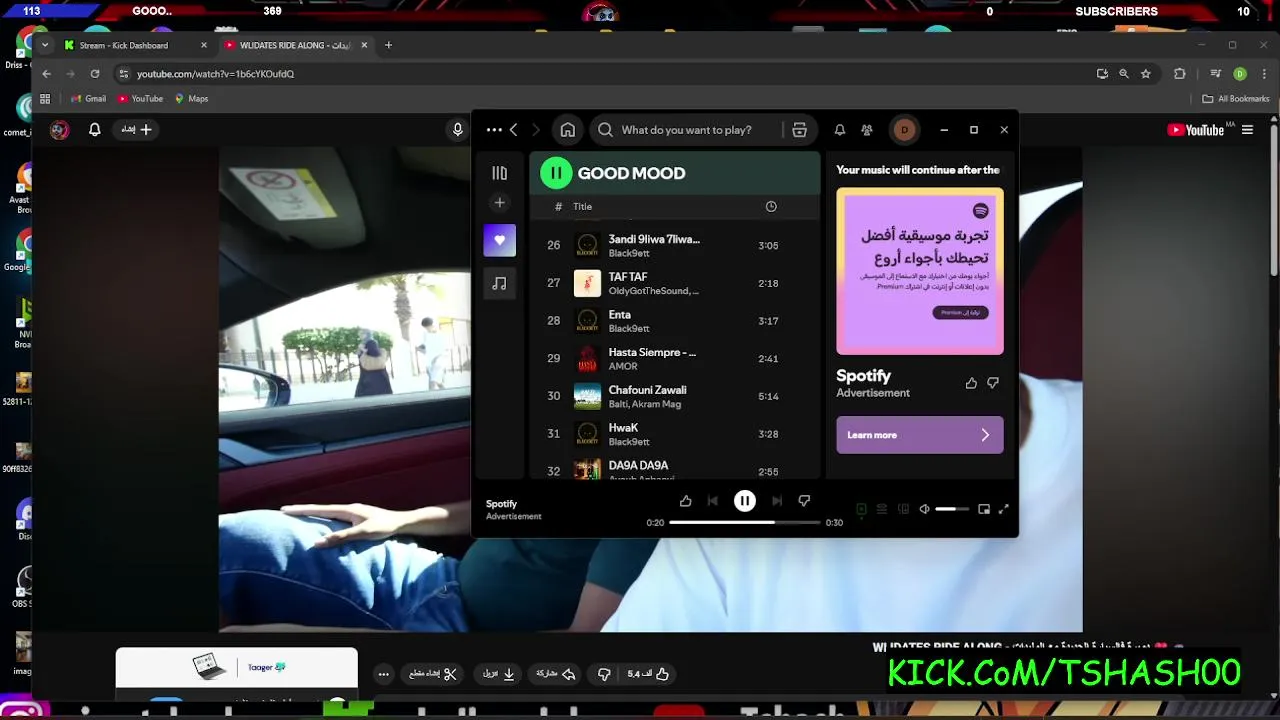Image resolution: width=1280 pixels, height=720 pixels.
Task: Pause the GOOD MOOD playlist with the green button
Action: click(556, 173)
